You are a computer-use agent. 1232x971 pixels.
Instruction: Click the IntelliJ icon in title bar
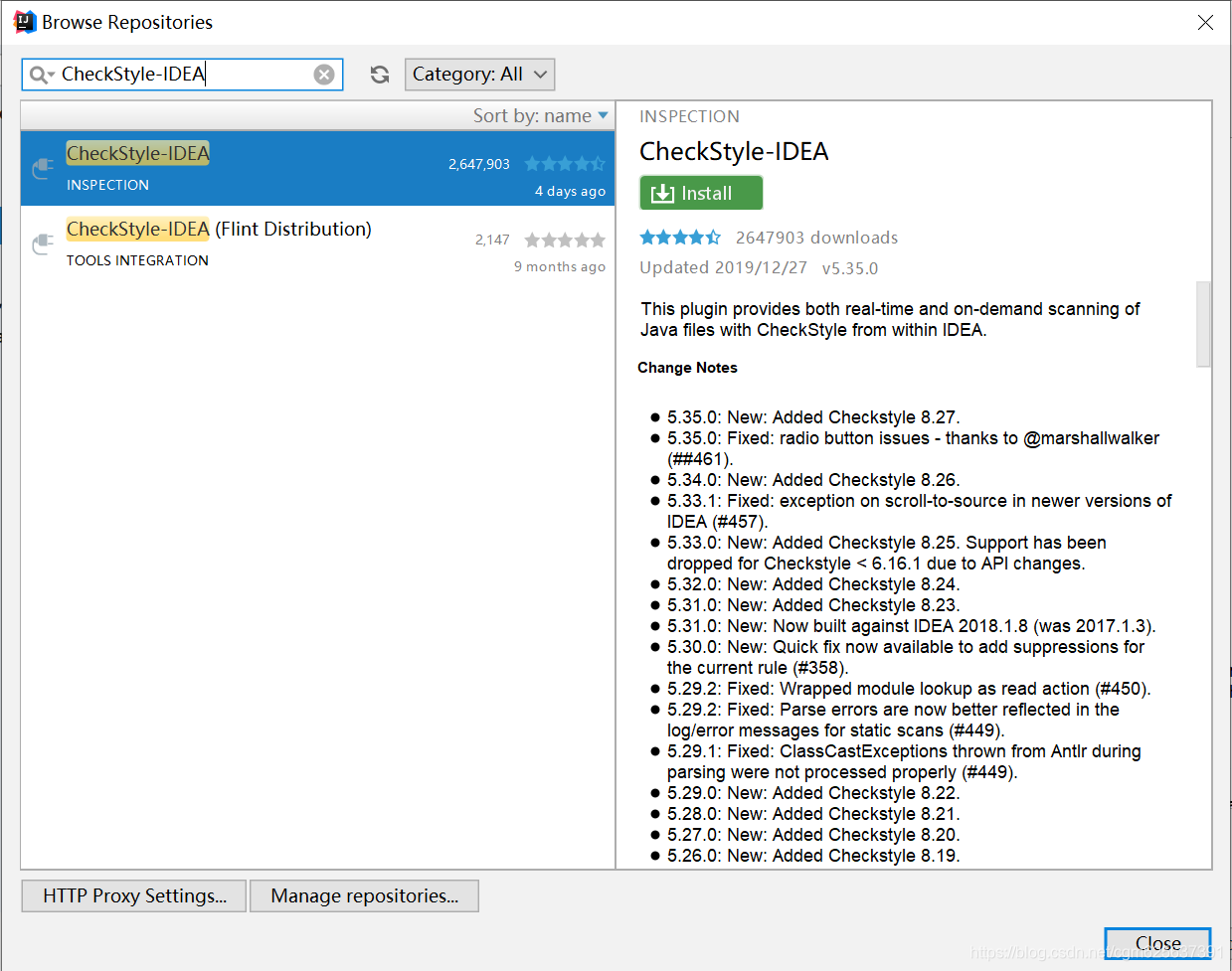(25, 22)
